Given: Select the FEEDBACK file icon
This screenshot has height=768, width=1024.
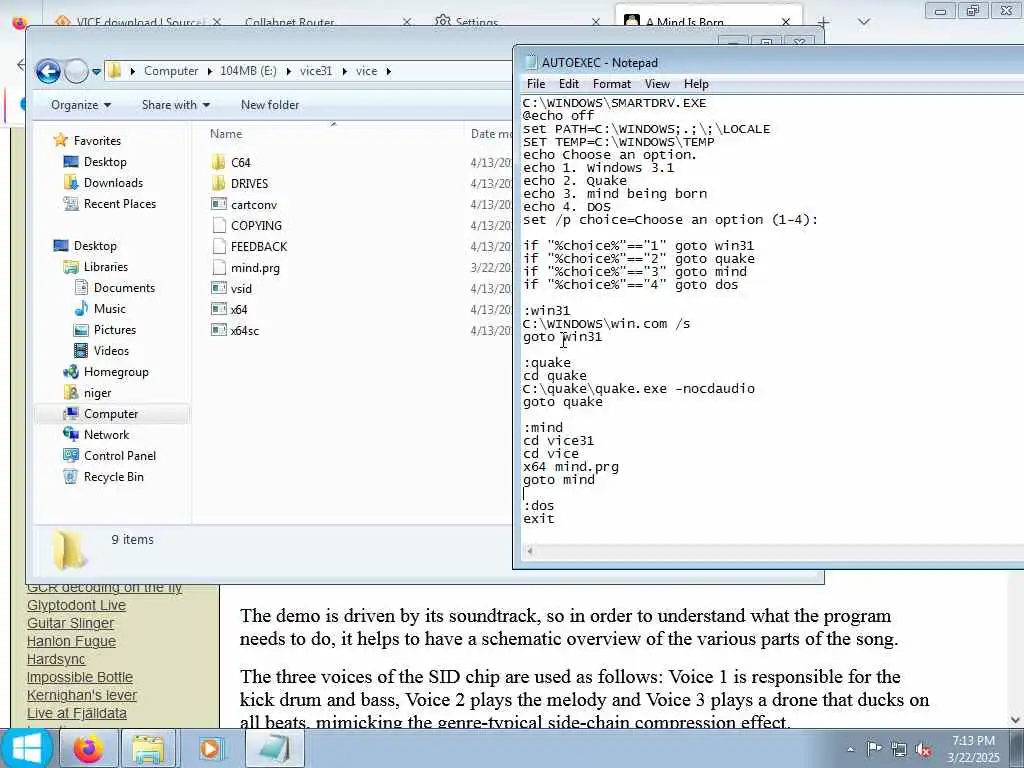Looking at the screenshot, I should pyautogui.click(x=219, y=246).
